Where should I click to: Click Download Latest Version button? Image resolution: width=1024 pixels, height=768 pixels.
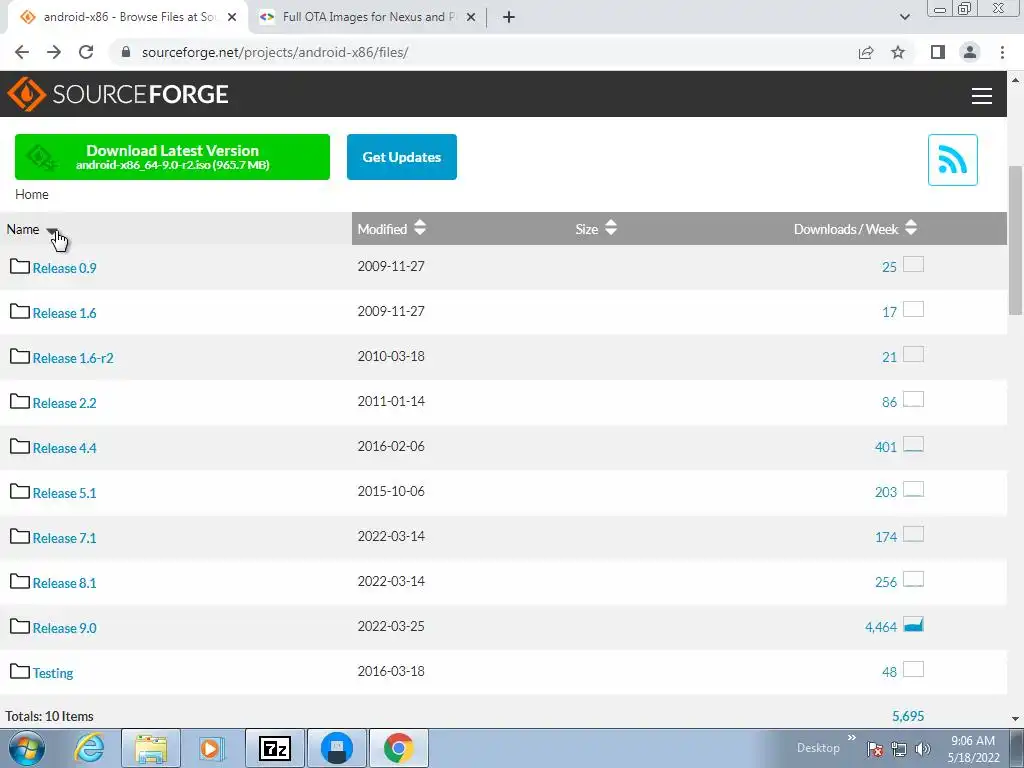pyautogui.click(x=172, y=157)
